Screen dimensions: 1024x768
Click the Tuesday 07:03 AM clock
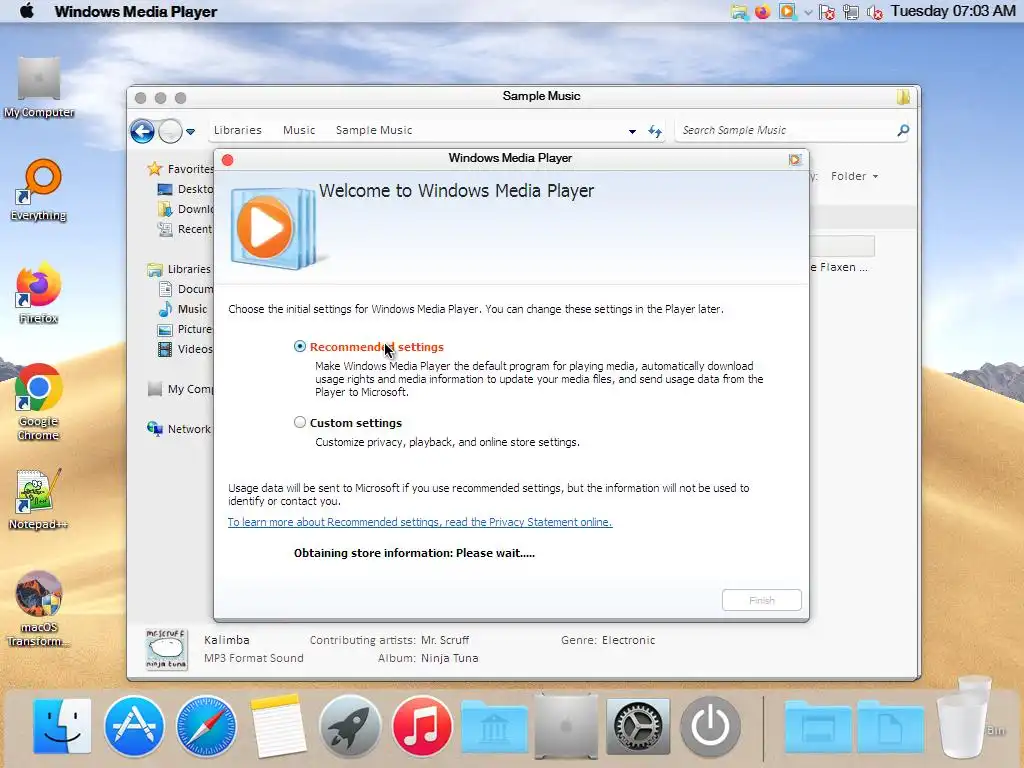tap(953, 11)
